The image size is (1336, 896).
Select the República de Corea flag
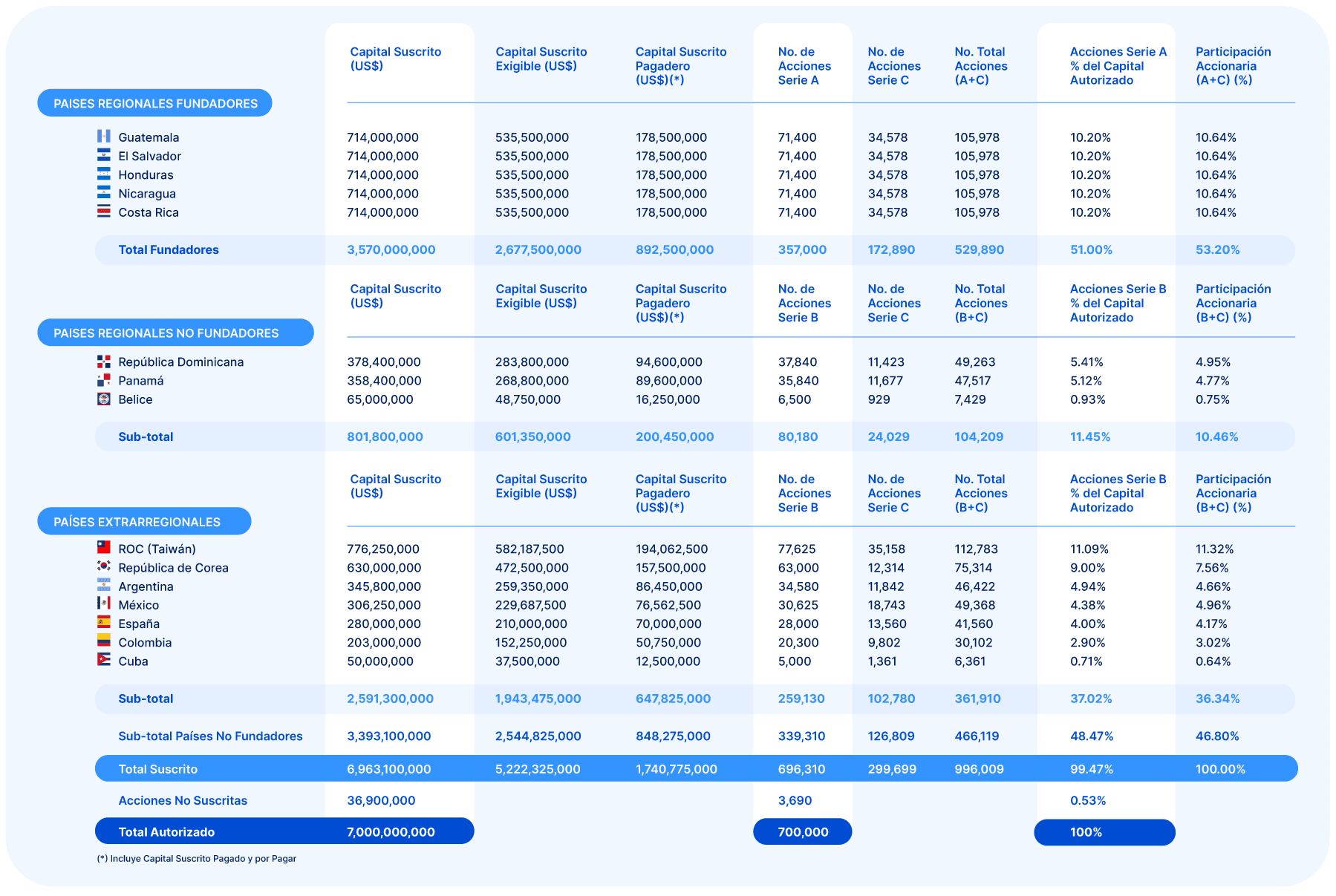(104, 566)
